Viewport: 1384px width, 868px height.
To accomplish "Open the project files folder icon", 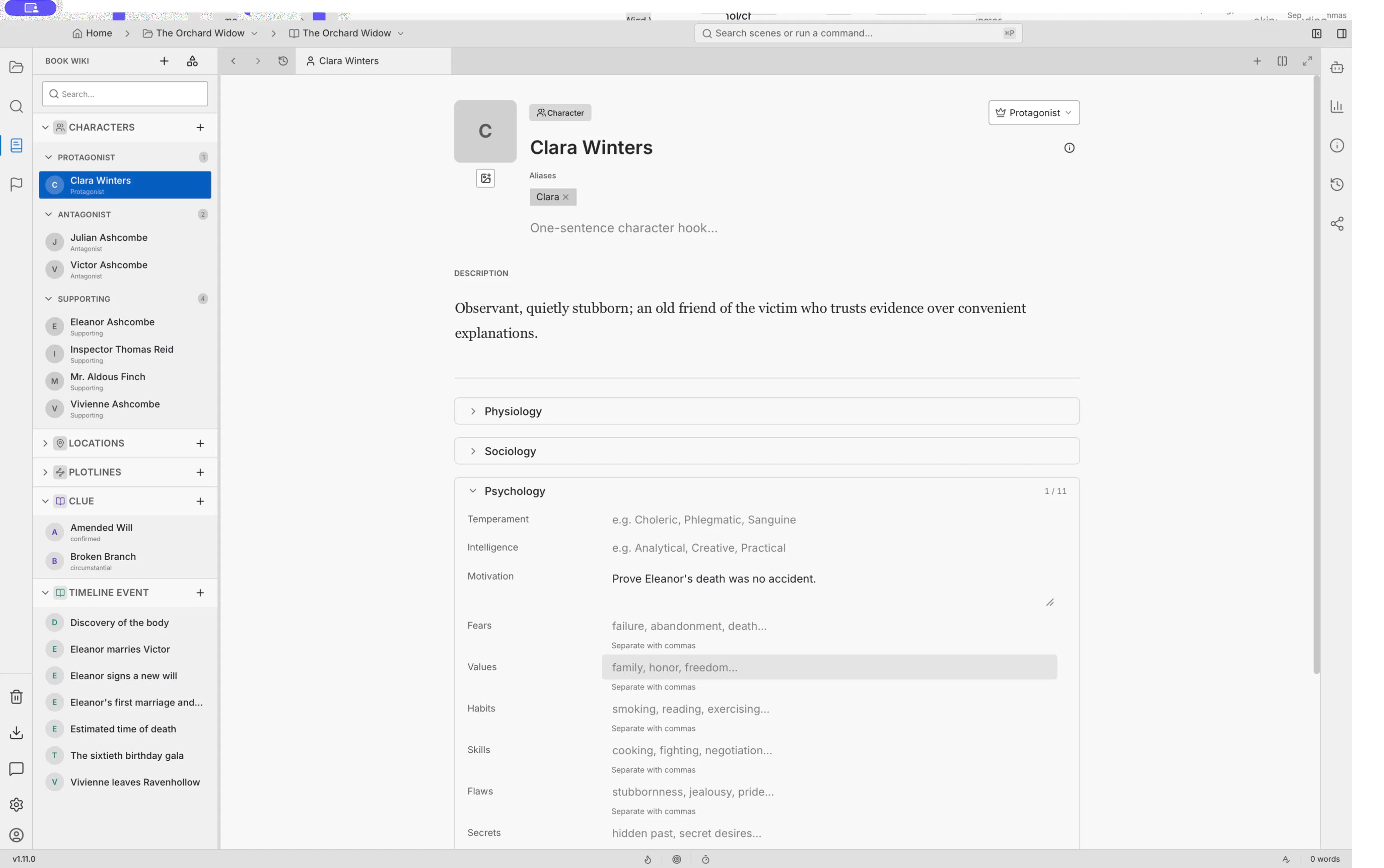I will [16, 67].
